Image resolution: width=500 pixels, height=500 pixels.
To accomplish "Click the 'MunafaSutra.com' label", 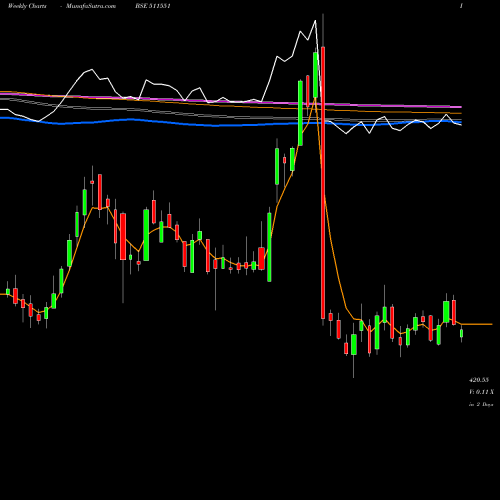I will 91,6.
